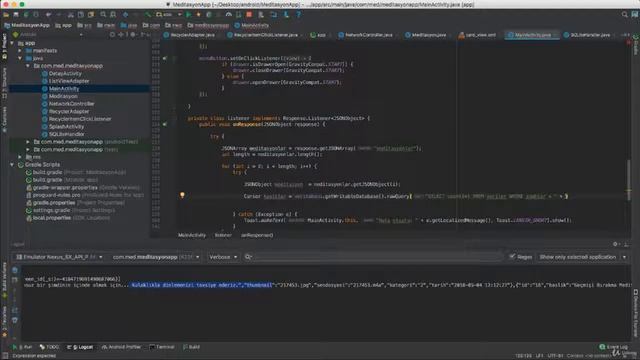This screenshot has width=640, height=360.
Task: Expand com.med.meditasyonapp (androidTest) package
Action: point(28,142)
